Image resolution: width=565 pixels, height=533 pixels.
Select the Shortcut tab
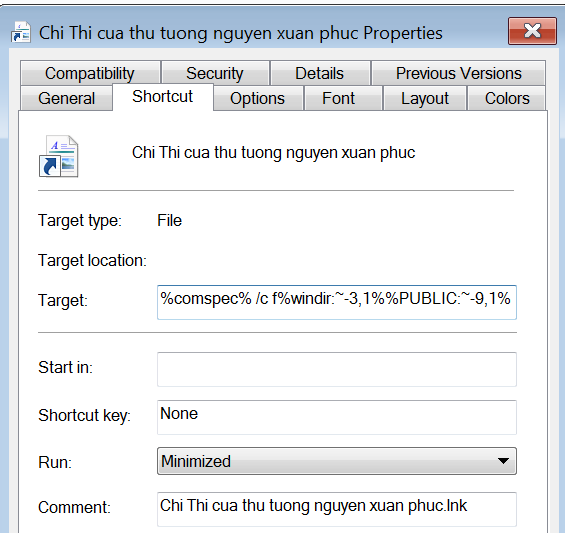click(163, 97)
